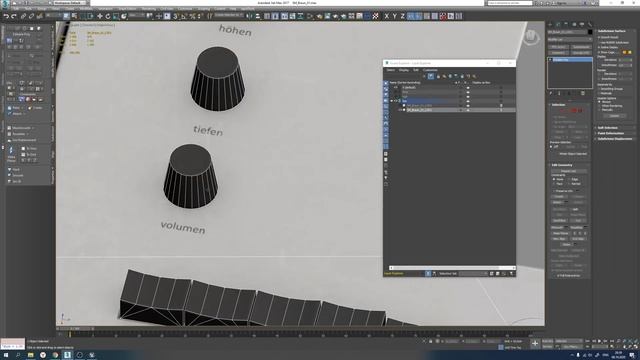Click the first Show Cage color swatch
This screenshot has width=640, height=360.
[x=624, y=52]
